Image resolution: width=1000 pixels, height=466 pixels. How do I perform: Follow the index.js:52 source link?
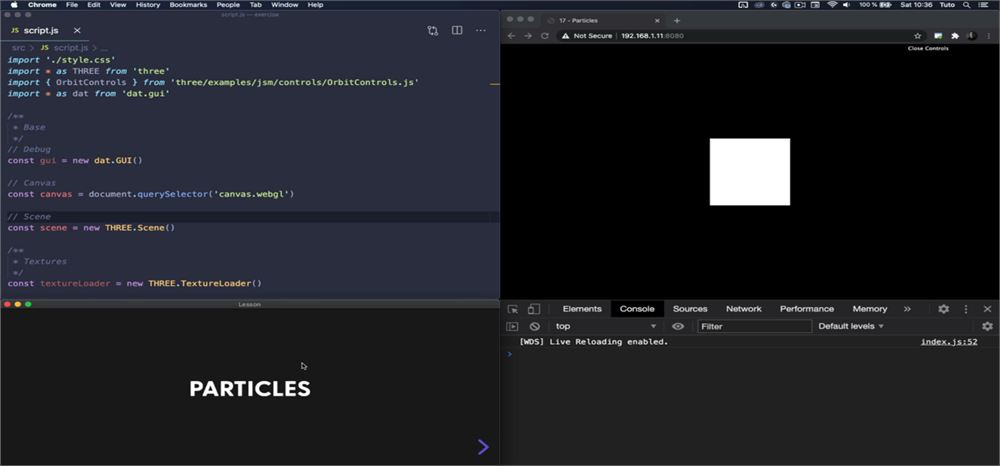tap(949, 342)
